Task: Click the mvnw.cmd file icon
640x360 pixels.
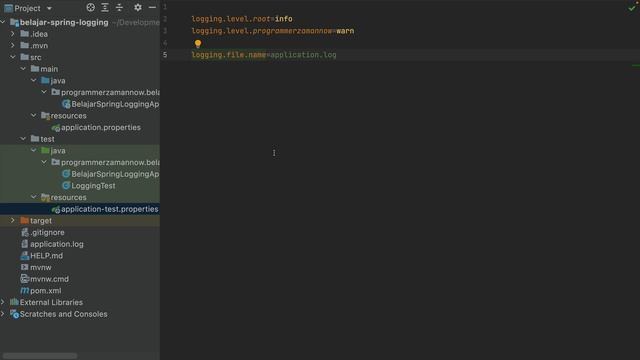Action: coord(24,279)
